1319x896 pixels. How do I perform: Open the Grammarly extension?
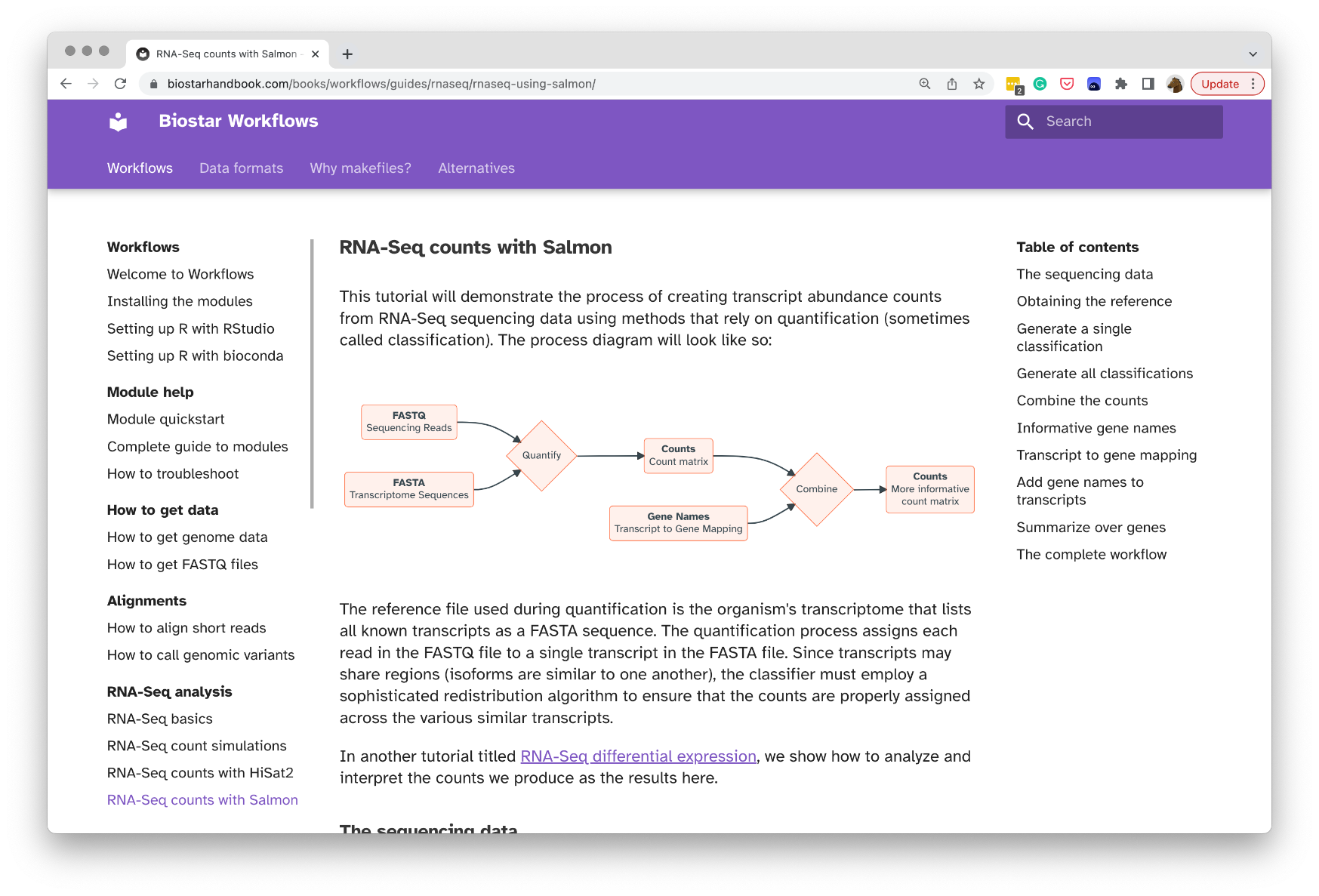click(x=1040, y=84)
